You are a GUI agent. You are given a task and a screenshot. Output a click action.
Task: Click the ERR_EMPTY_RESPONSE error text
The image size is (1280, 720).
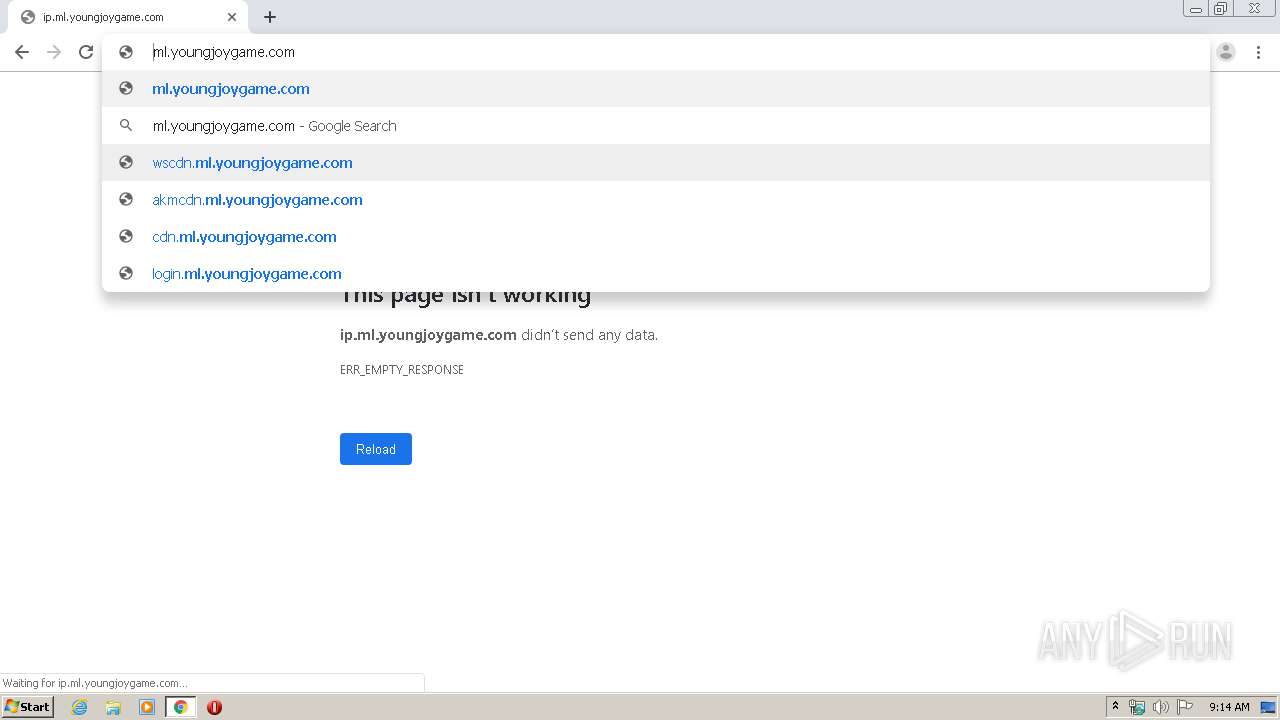402,370
